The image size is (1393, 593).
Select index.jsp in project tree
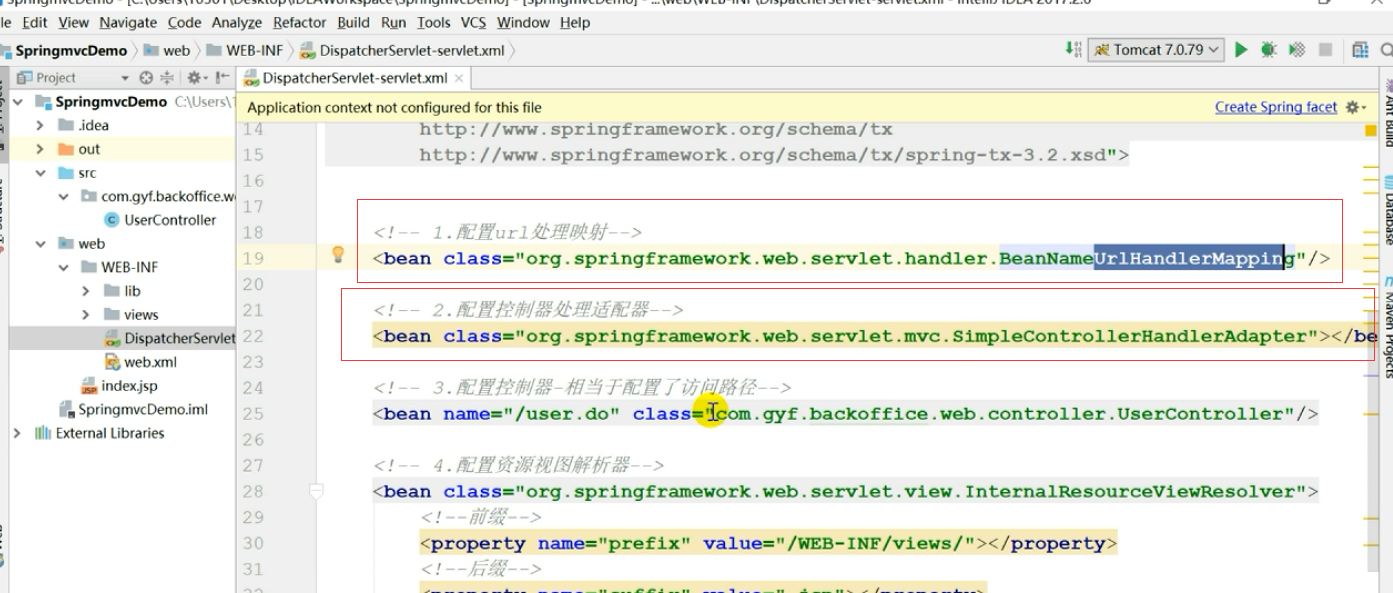click(x=129, y=386)
